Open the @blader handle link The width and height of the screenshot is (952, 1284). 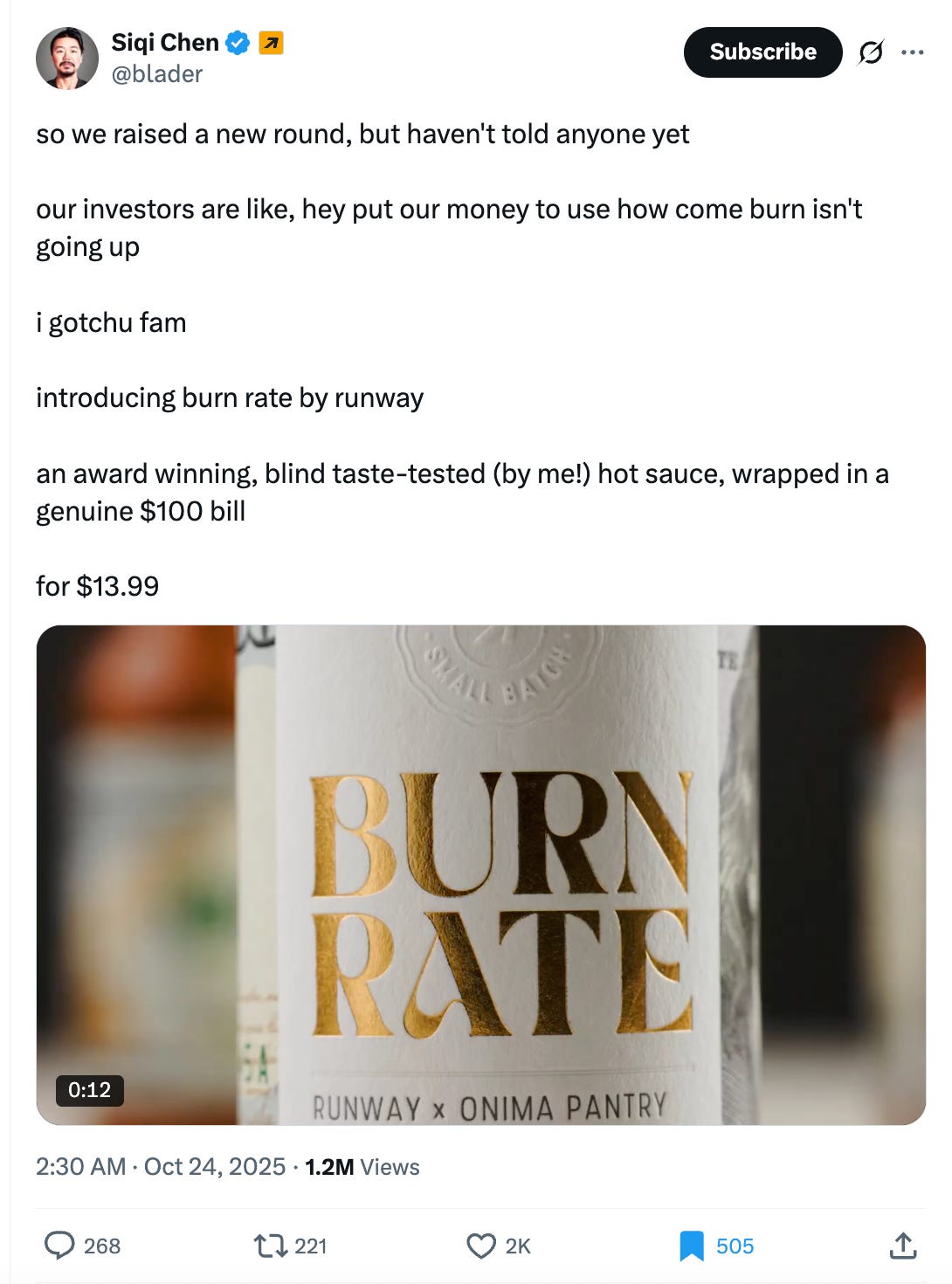click(157, 74)
